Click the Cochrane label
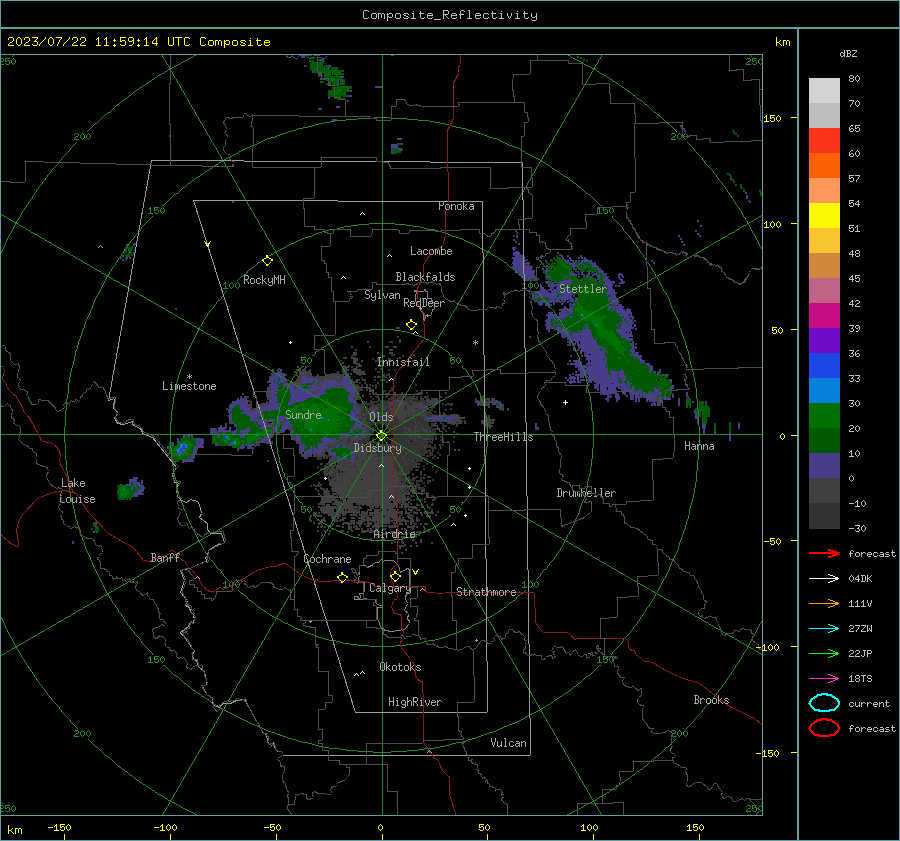This screenshot has height=841, width=900. pyautogui.click(x=327, y=559)
